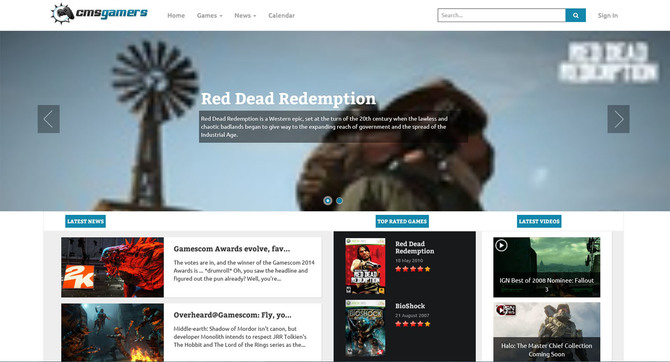Click the magnifier search button
The width and height of the screenshot is (670, 362).
pyautogui.click(x=576, y=15)
